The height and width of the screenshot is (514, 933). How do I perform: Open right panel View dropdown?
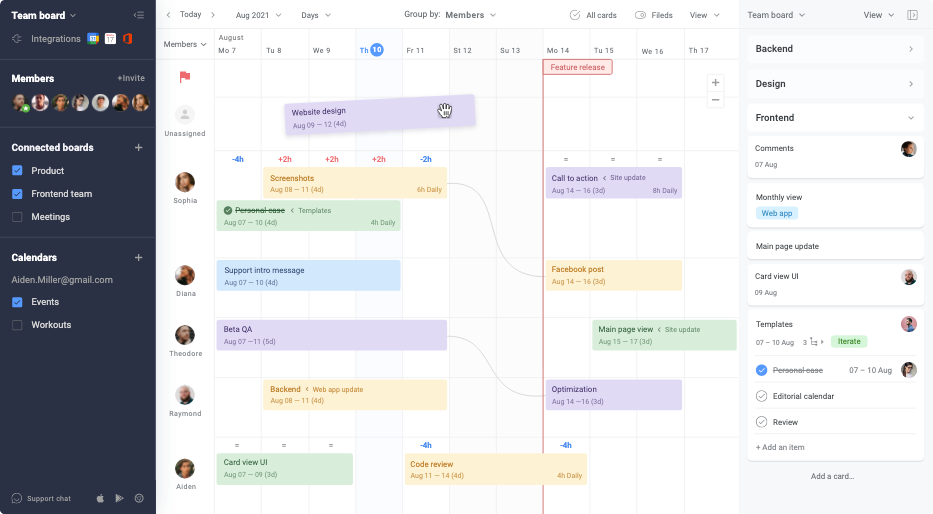878,15
